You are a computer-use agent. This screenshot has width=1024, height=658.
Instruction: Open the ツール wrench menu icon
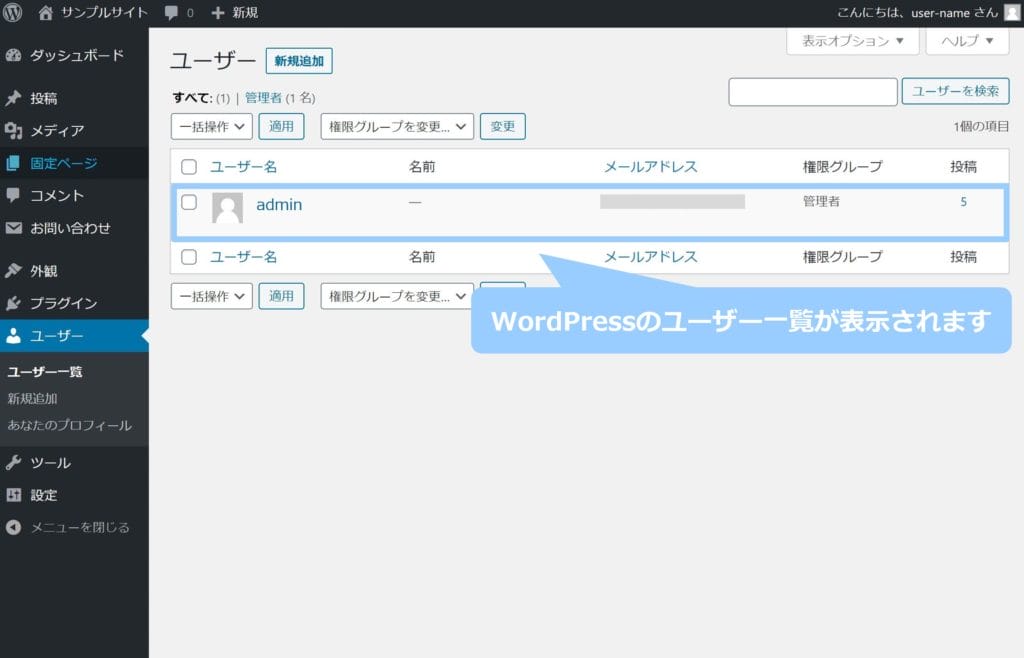tap(13, 463)
